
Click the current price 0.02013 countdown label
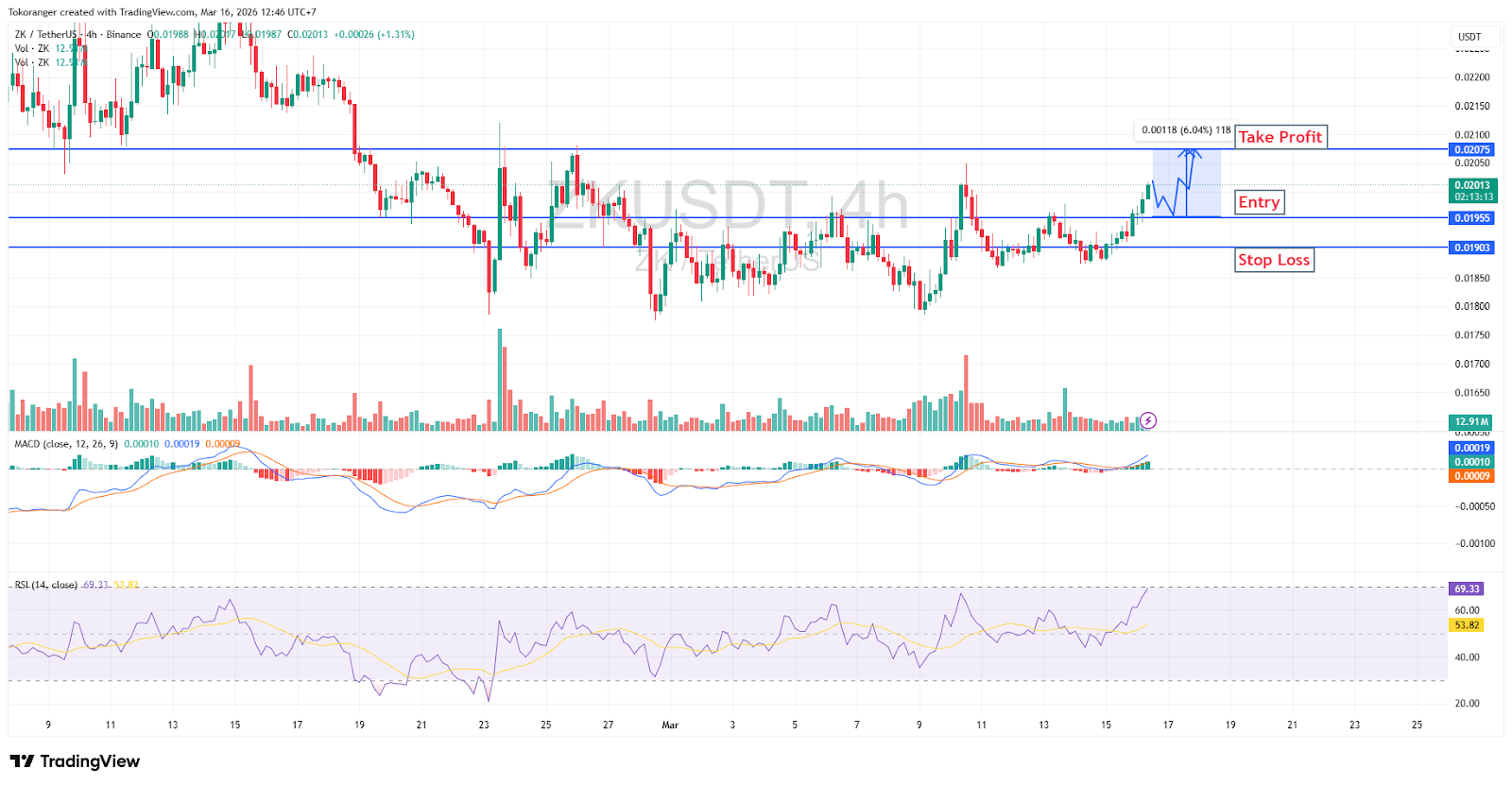[x=1472, y=191]
